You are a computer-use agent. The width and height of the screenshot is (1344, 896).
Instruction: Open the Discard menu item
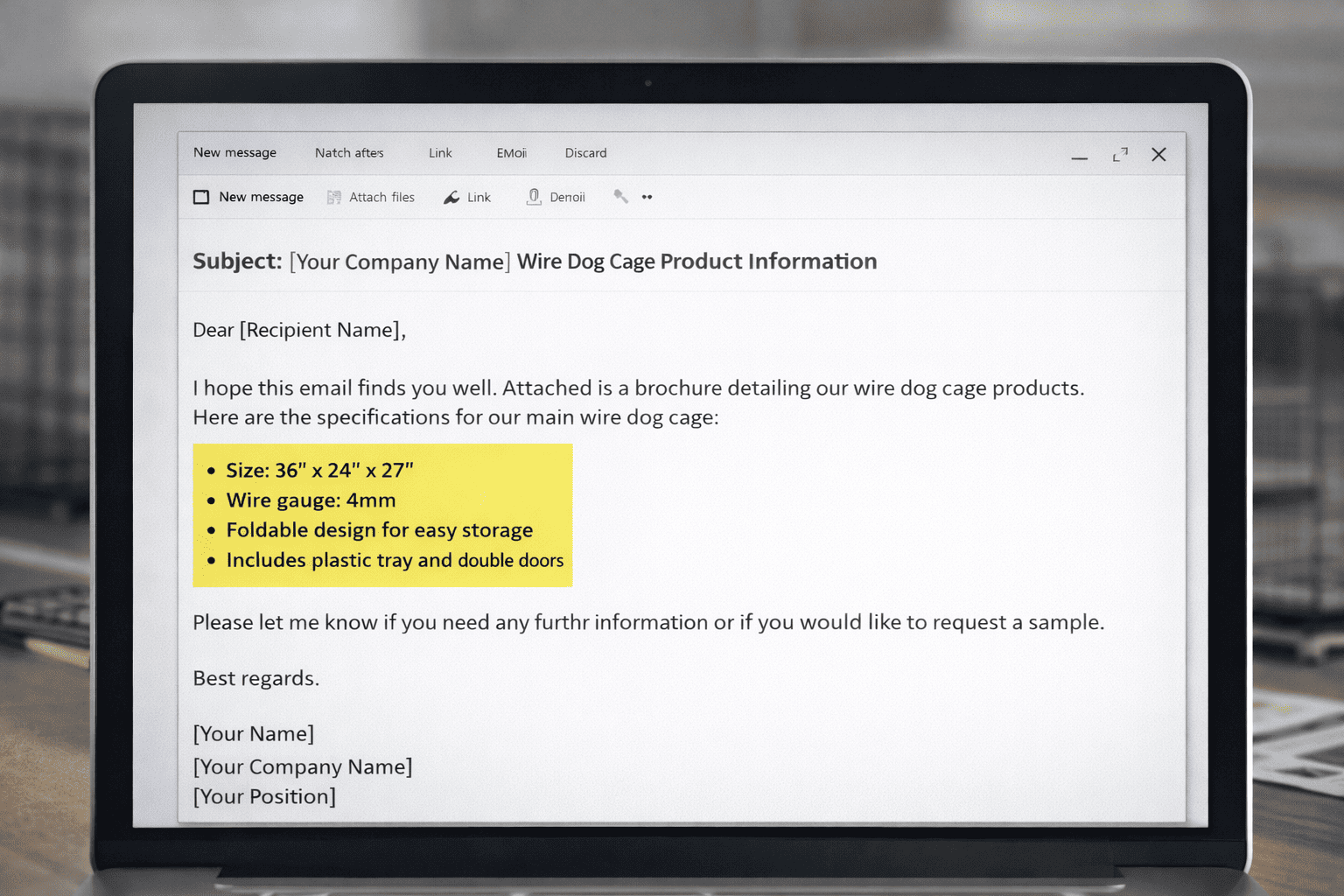[585, 153]
